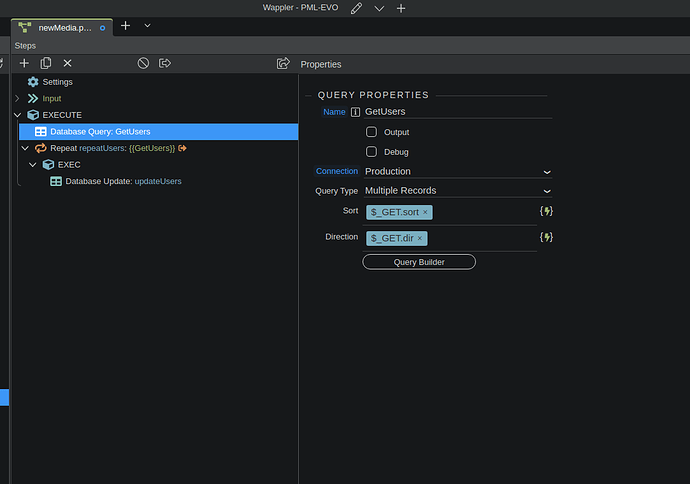Screen dimensions: 690x484
Task: Select Database Query: GetUsers step
Action: pos(158,132)
